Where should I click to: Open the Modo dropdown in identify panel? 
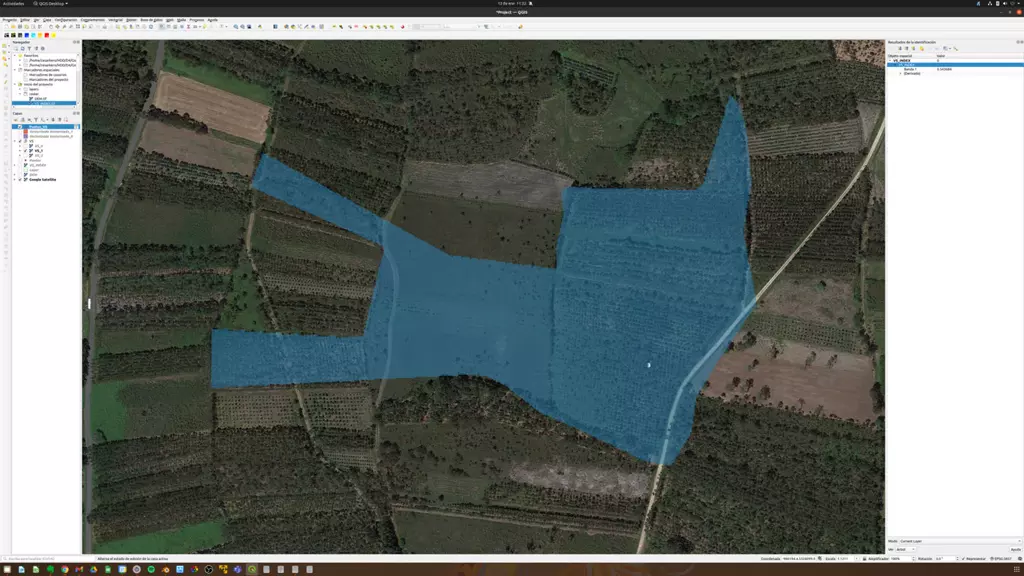tap(960, 541)
